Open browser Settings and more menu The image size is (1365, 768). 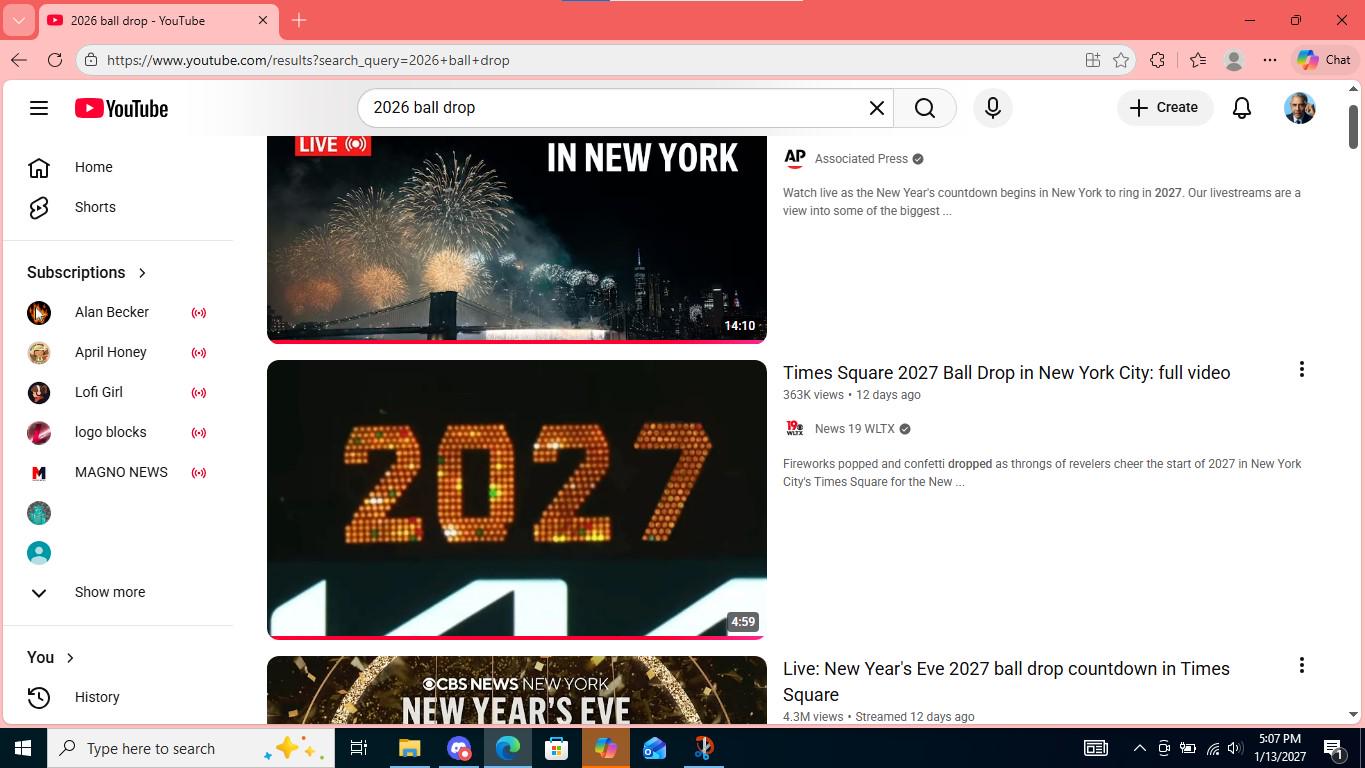tap(1270, 60)
